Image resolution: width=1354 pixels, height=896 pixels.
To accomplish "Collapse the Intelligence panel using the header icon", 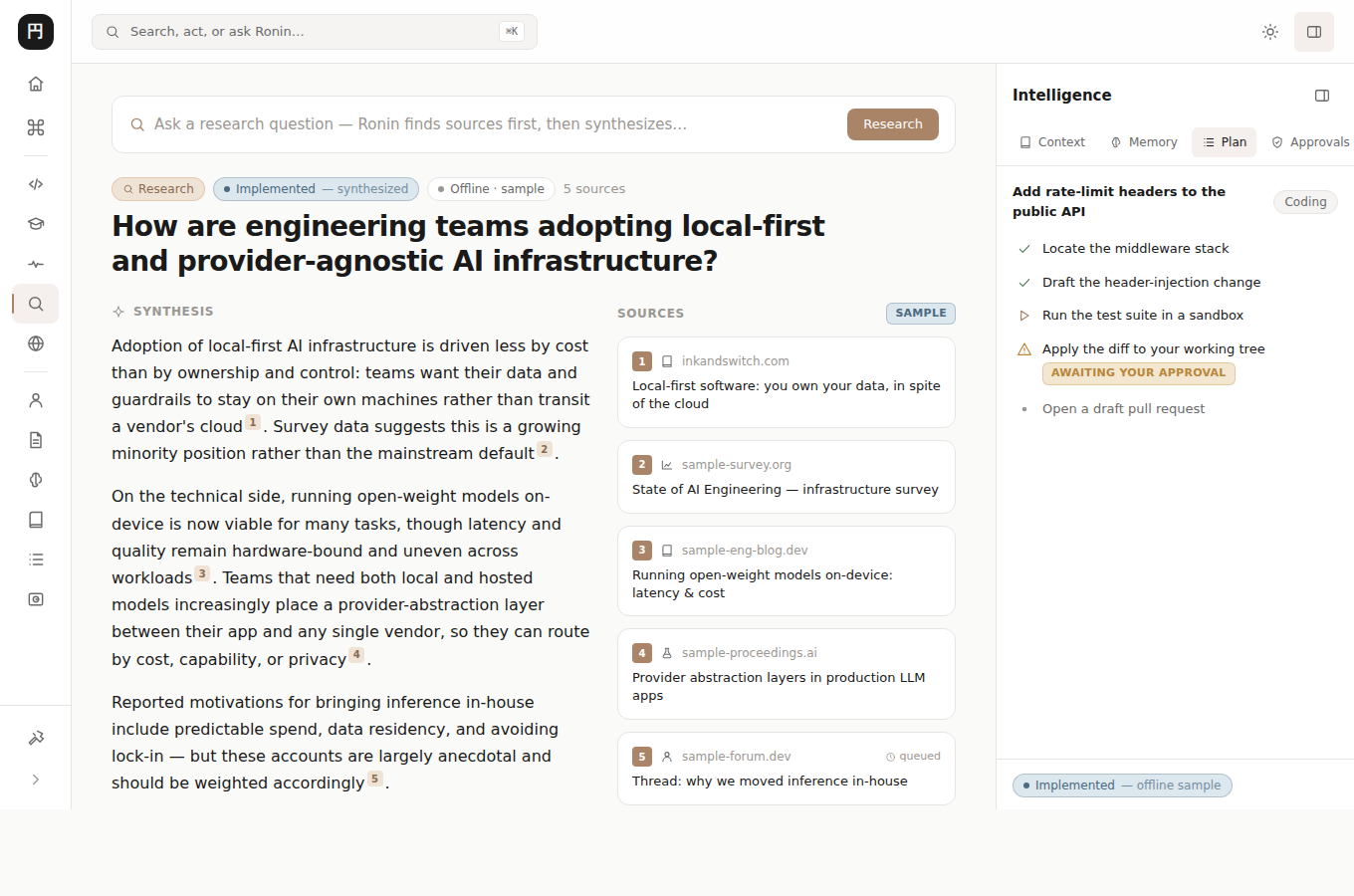I will (1322, 96).
